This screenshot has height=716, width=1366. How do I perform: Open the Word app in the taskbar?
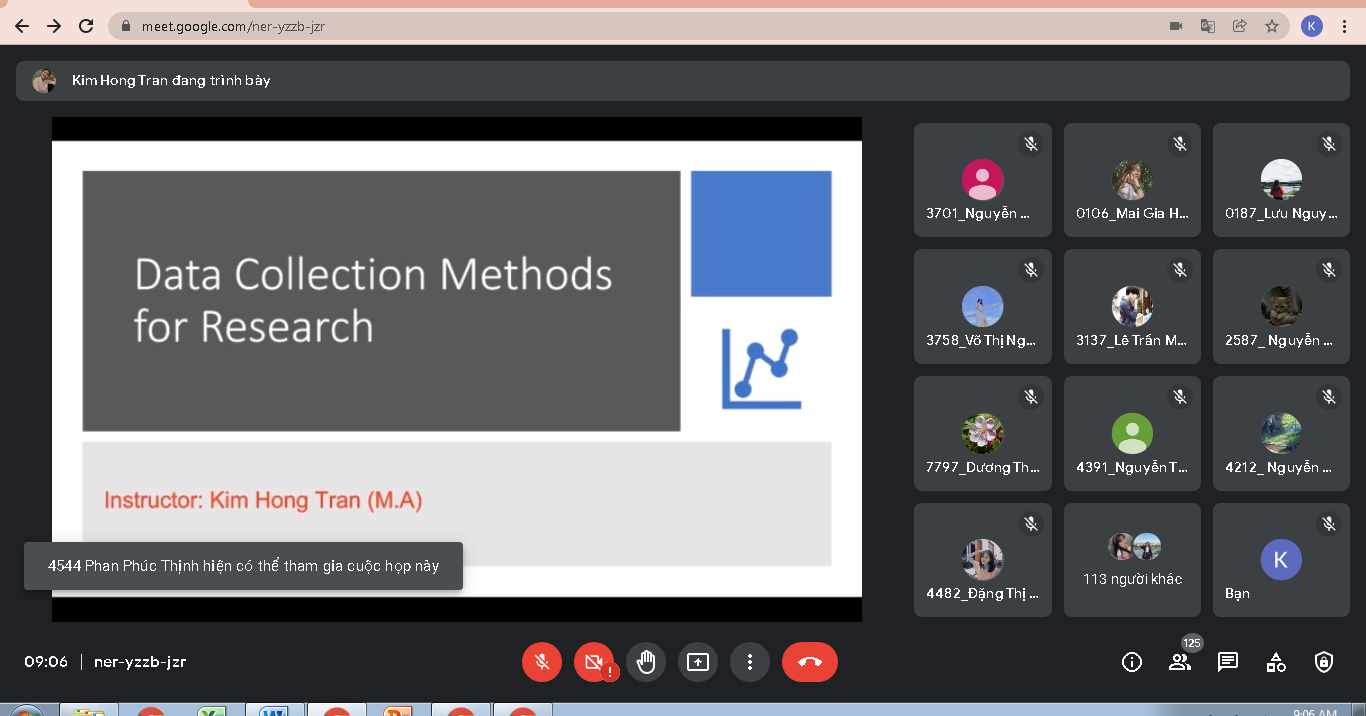(x=274, y=712)
